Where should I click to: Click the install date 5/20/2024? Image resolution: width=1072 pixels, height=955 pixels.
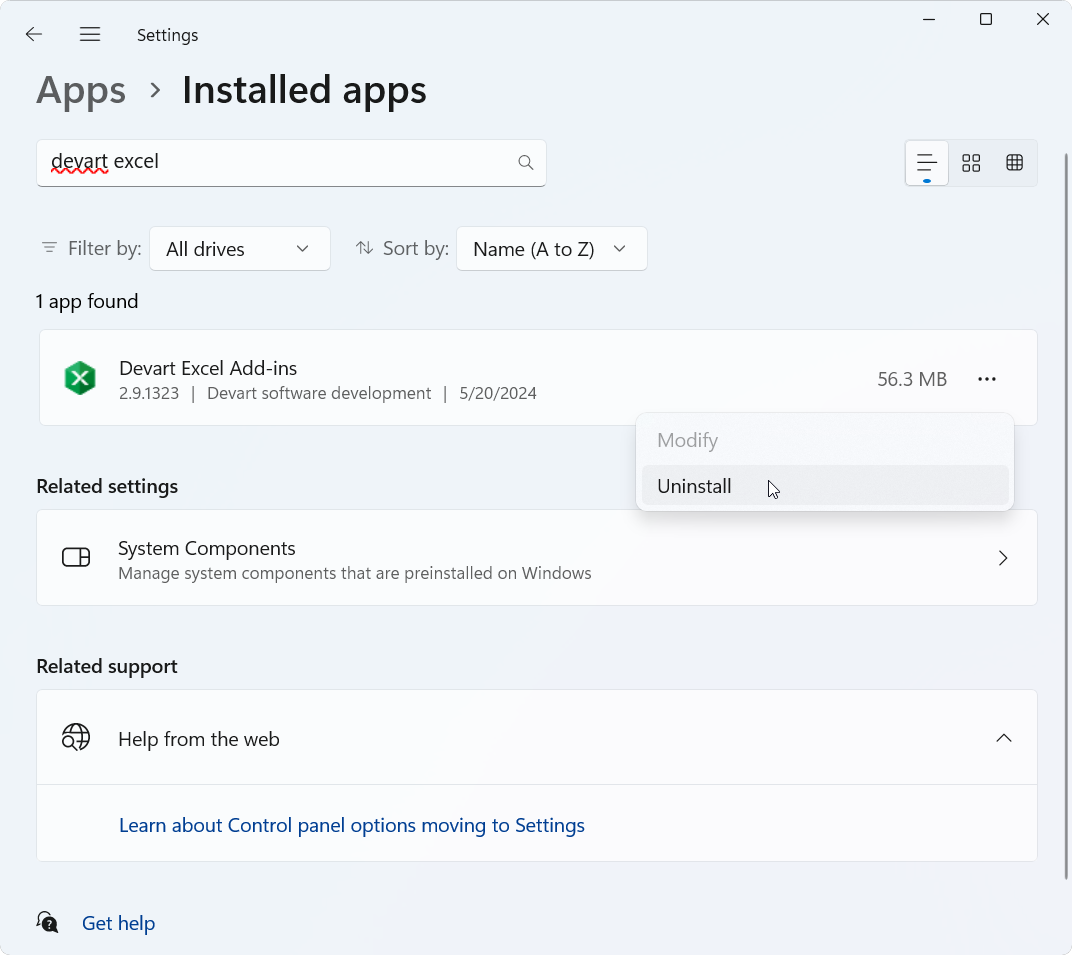click(x=498, y=393)
